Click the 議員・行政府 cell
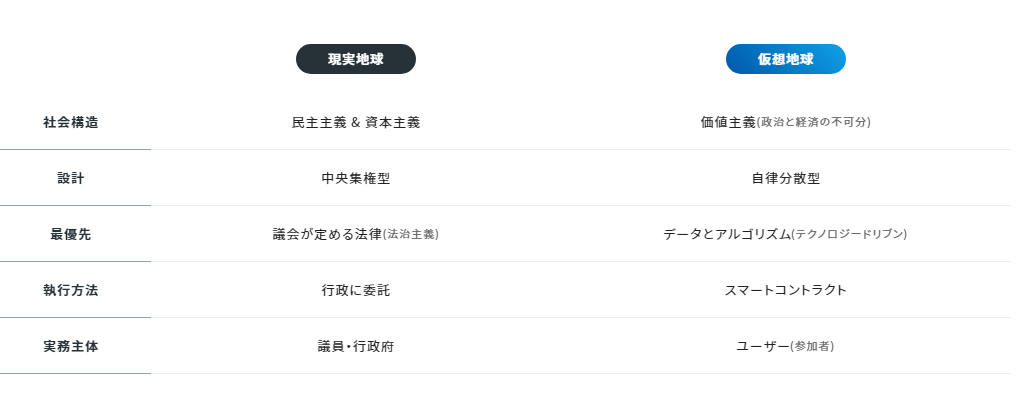Viewport: 1023px width, 410px height. coord(355,346)
